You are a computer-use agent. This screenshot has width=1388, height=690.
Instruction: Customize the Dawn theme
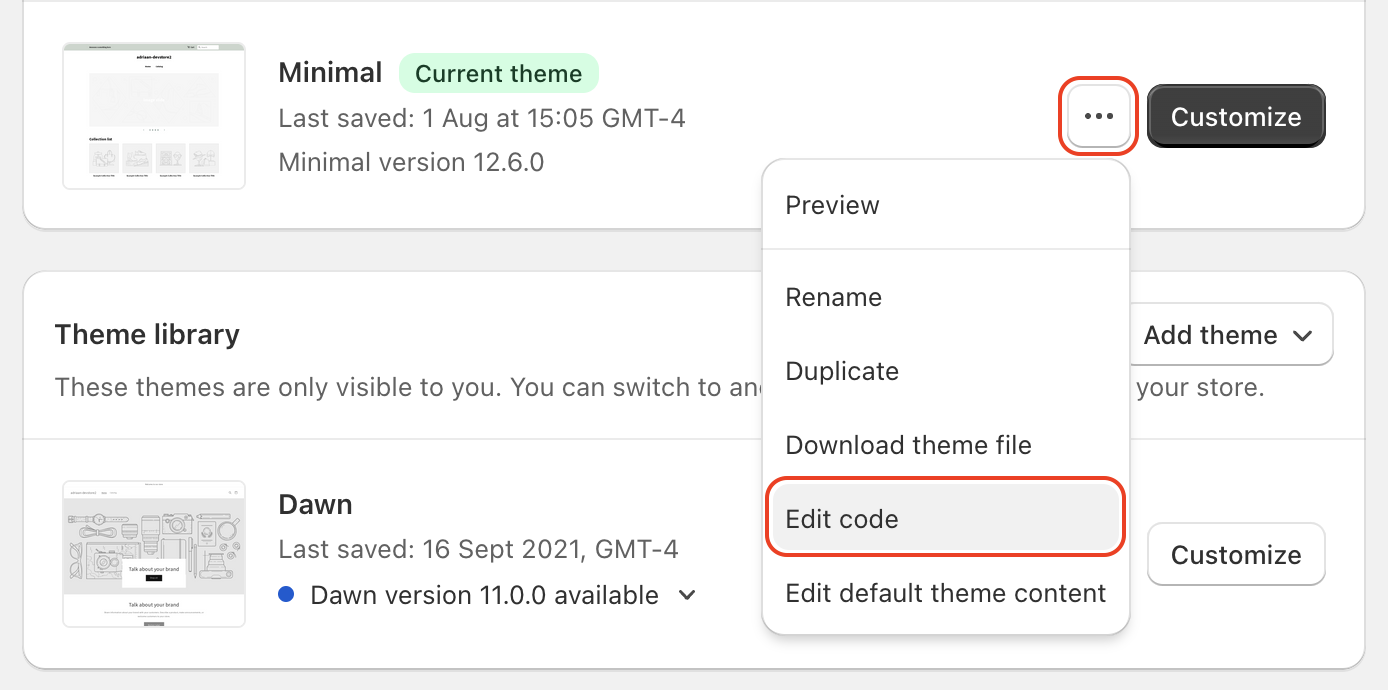click(1236, 554)
